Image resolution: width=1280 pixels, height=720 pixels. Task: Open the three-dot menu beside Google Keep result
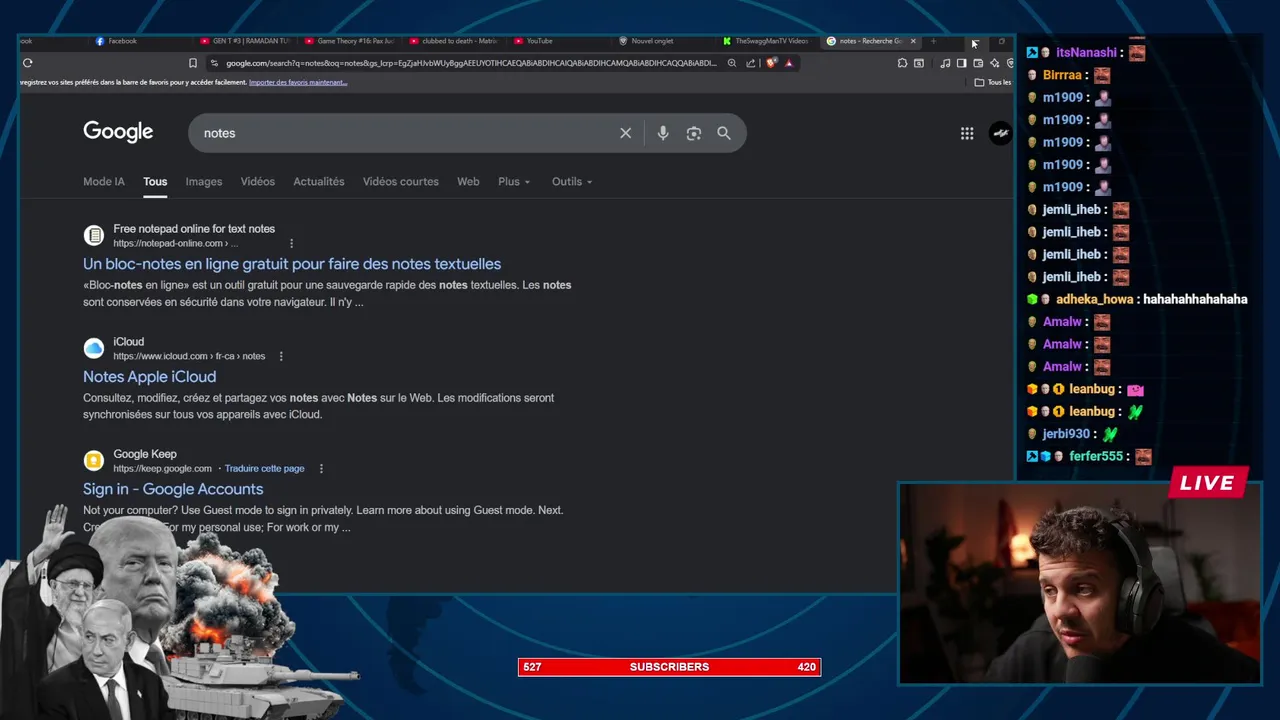click(x=321, y=468)
